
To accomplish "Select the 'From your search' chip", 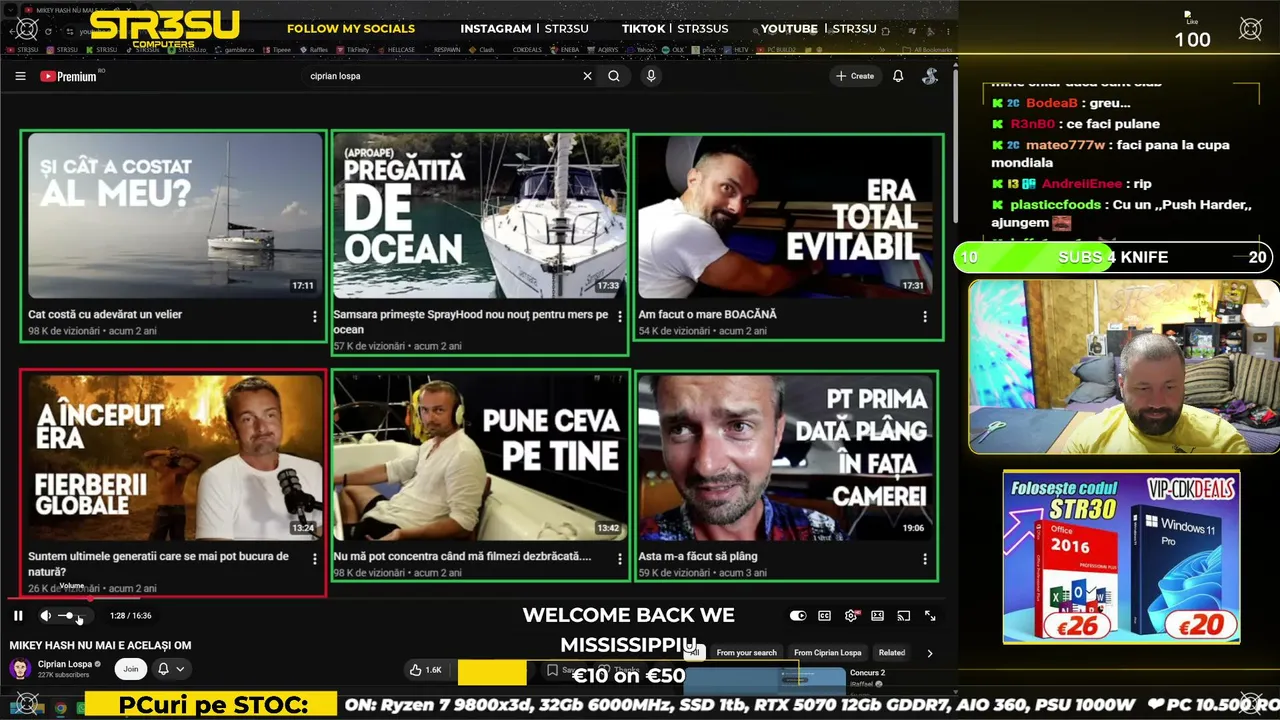I will click(x=746, y=653).
